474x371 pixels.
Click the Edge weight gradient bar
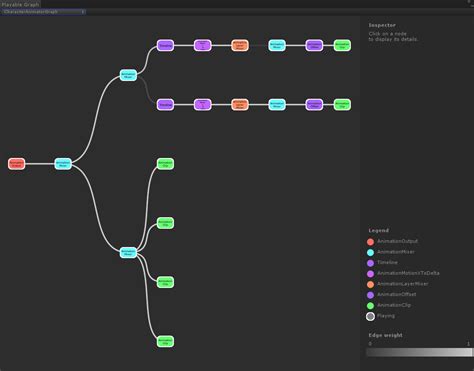coord(419,352)
